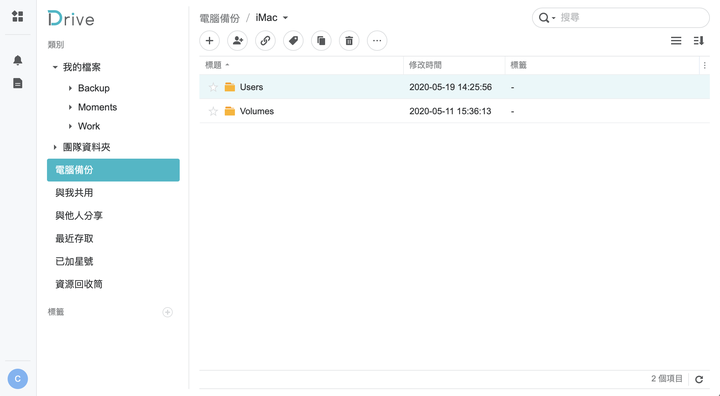Click the get link icon
Screen dimensions: 720x396
265,41
